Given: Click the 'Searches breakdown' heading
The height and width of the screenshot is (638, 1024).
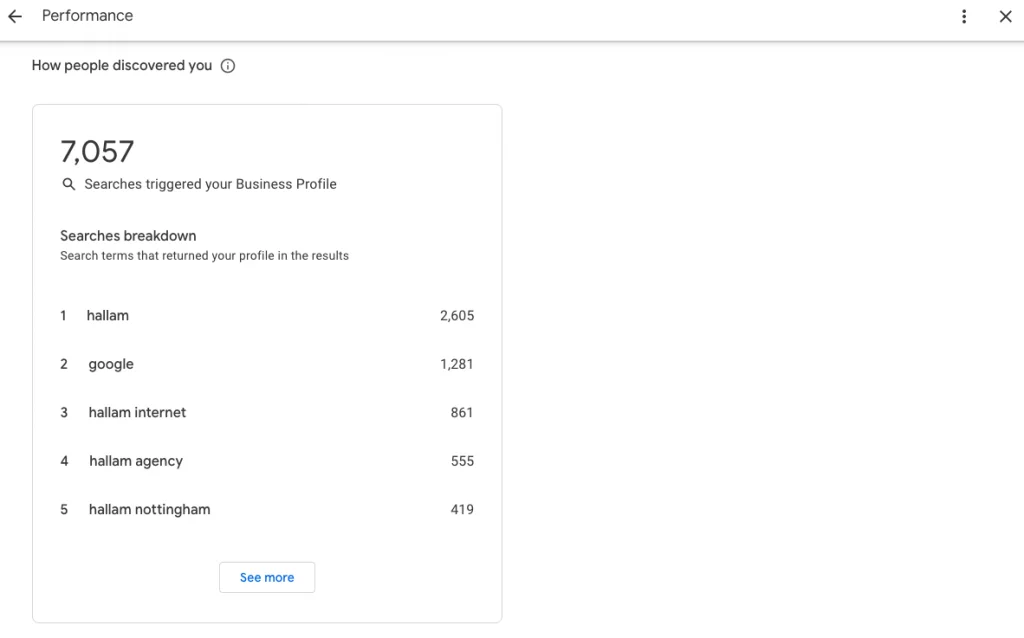Looking at the screenshot, I should pyautogui.click(x=128, y=236).
